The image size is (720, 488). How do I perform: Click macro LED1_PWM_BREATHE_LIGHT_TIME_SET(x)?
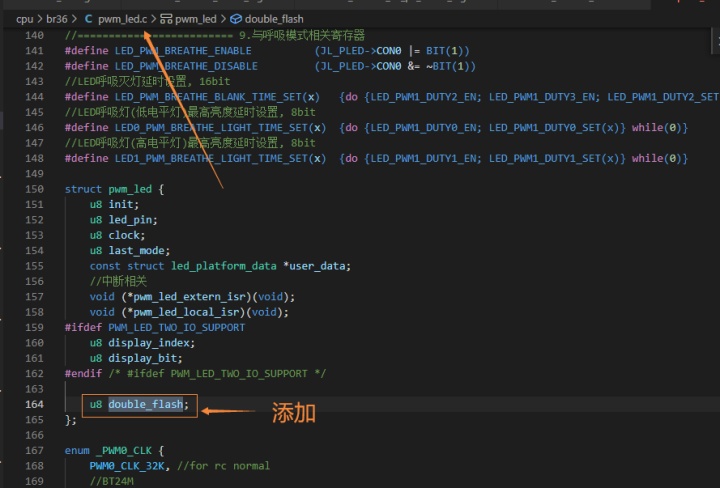click(x=220, y=158)
